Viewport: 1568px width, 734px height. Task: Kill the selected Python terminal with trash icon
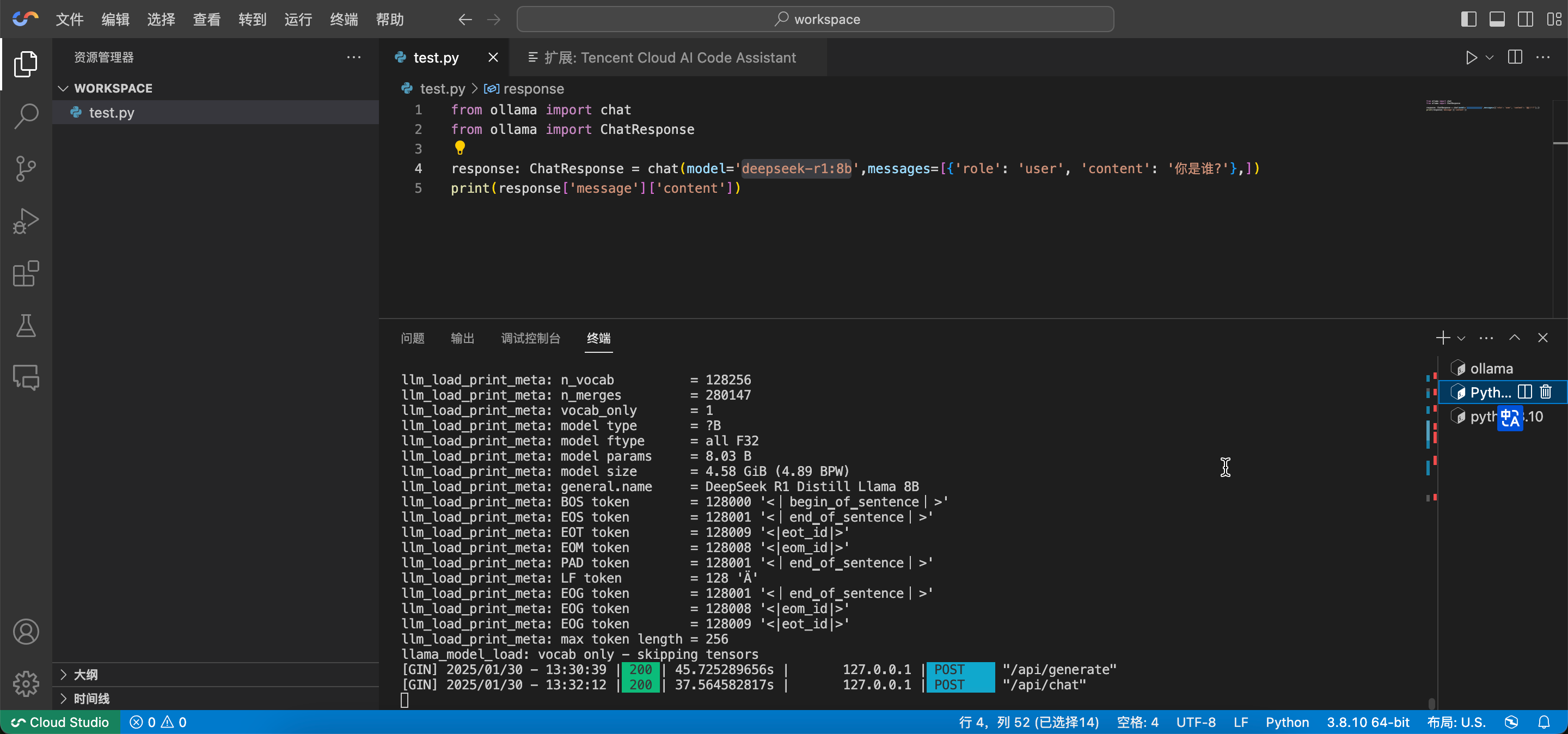pos(1546,392)
